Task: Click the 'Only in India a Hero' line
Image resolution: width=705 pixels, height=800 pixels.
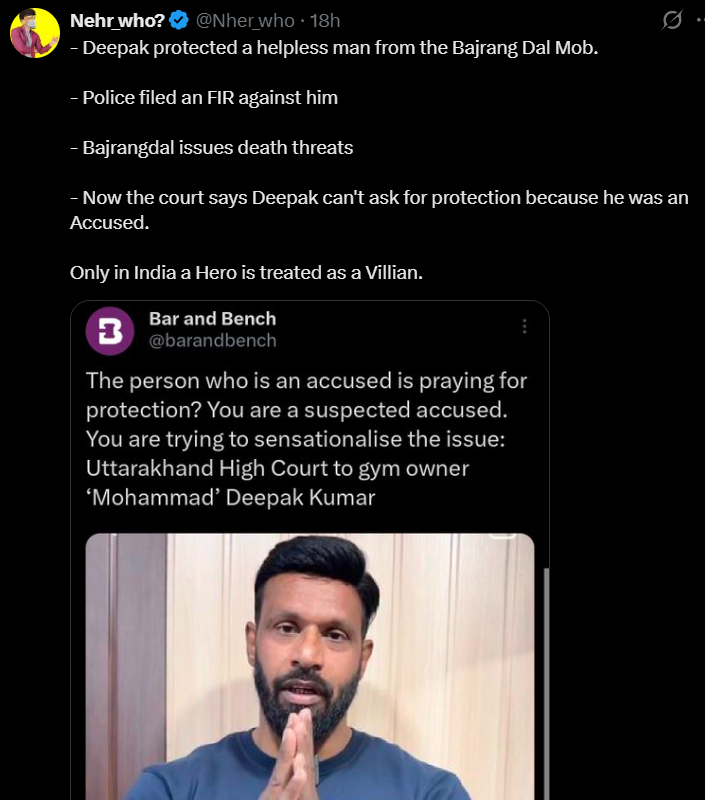Action: click(x=246, y=272)
